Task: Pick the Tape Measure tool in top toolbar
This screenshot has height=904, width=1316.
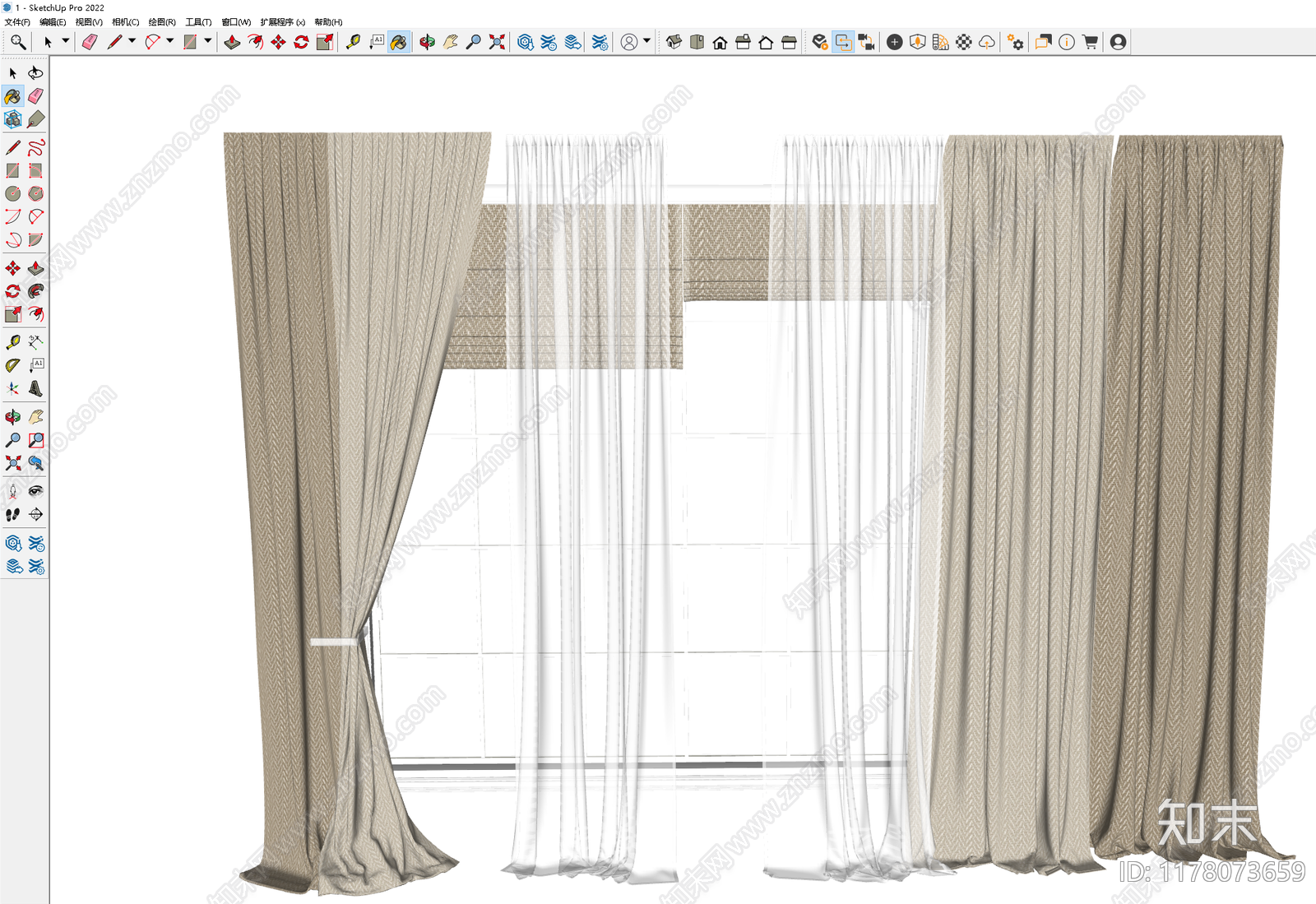Action: pyautogui.click(x=353, y=42)
